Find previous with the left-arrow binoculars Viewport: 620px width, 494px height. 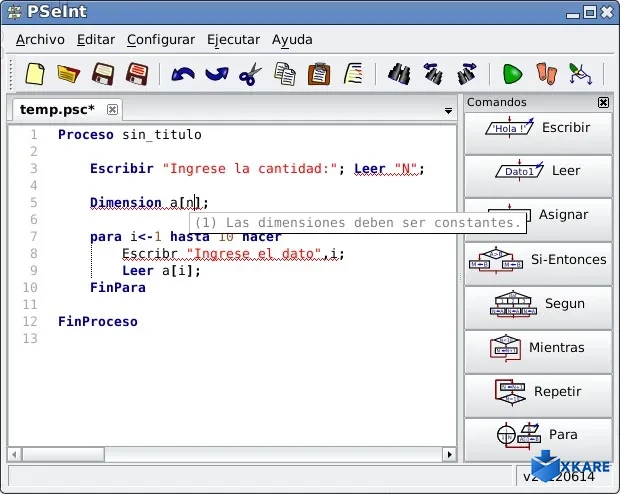[433, 74]
